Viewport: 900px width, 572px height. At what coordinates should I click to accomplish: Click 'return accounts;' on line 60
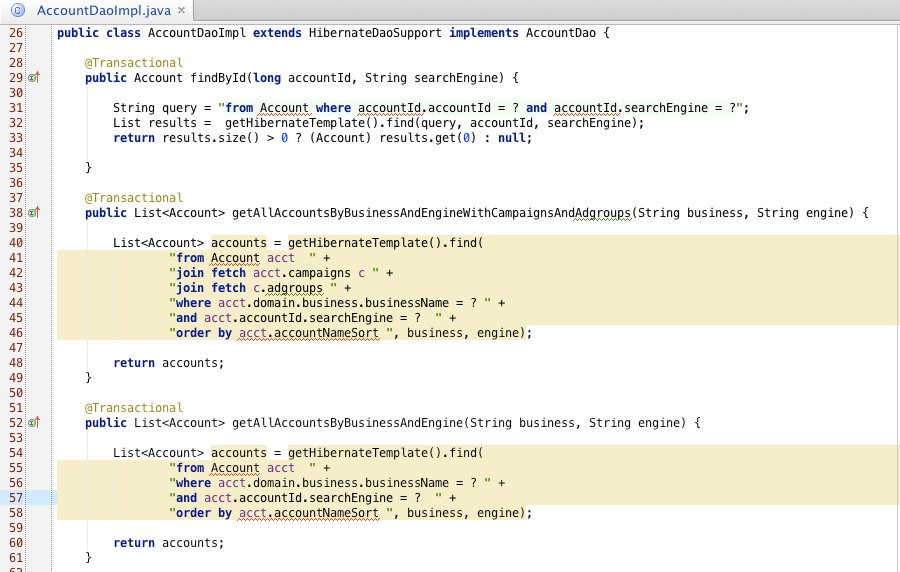(168, 543)
